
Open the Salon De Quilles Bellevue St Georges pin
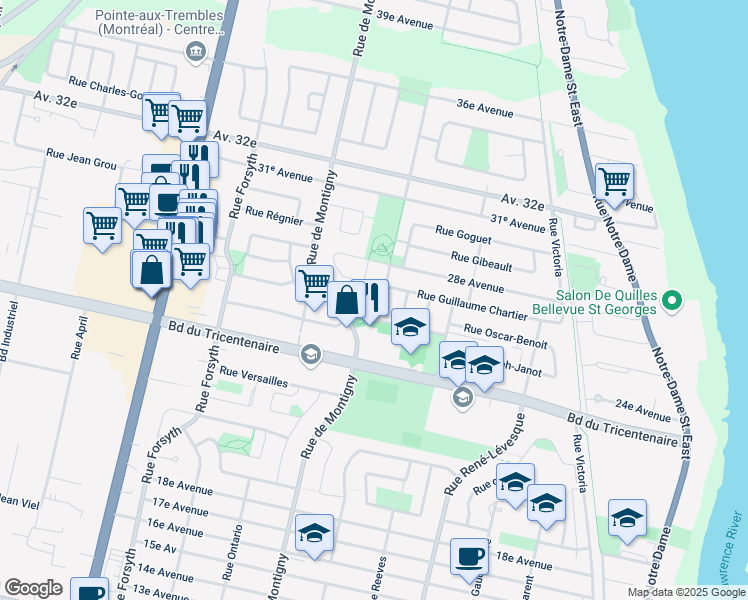672,301
